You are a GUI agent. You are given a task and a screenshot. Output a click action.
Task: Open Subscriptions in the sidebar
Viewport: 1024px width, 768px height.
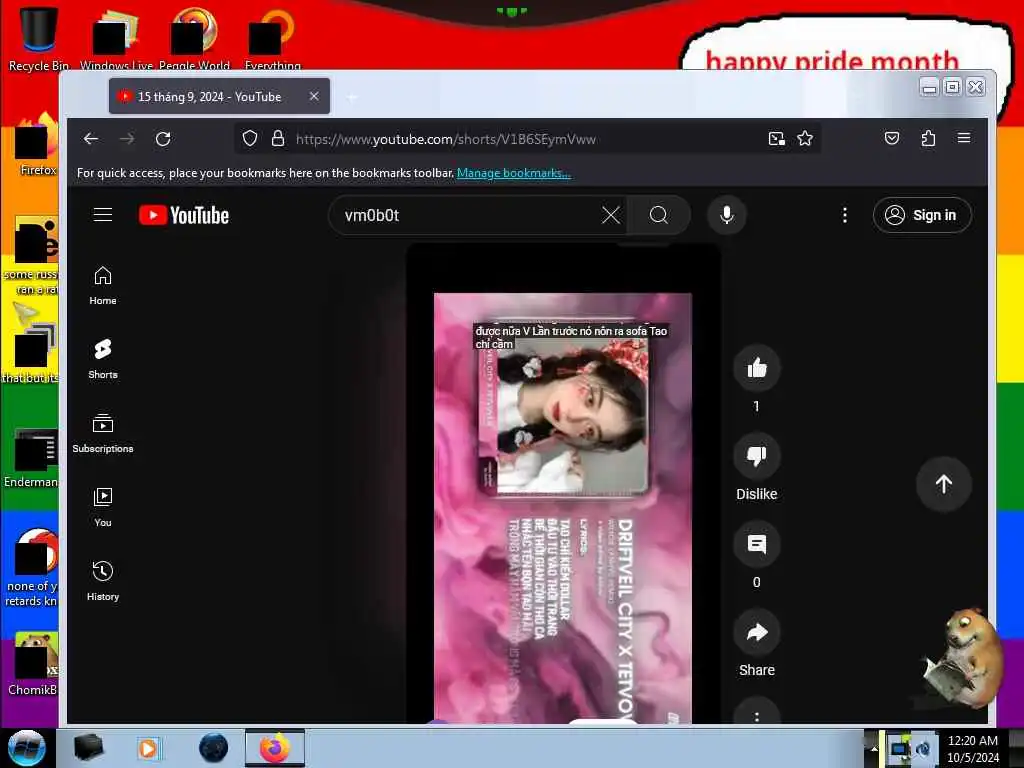click(x=103, y=434)
